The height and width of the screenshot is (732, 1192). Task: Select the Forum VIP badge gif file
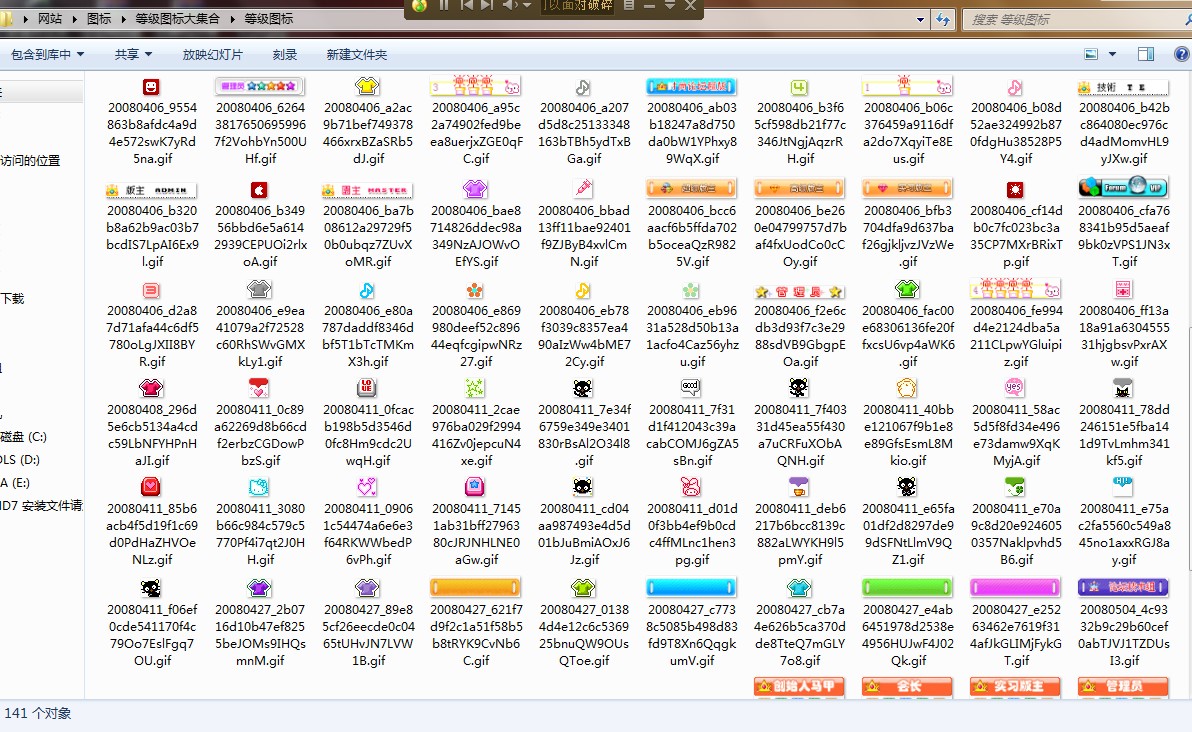click(x=1123, y=188)
